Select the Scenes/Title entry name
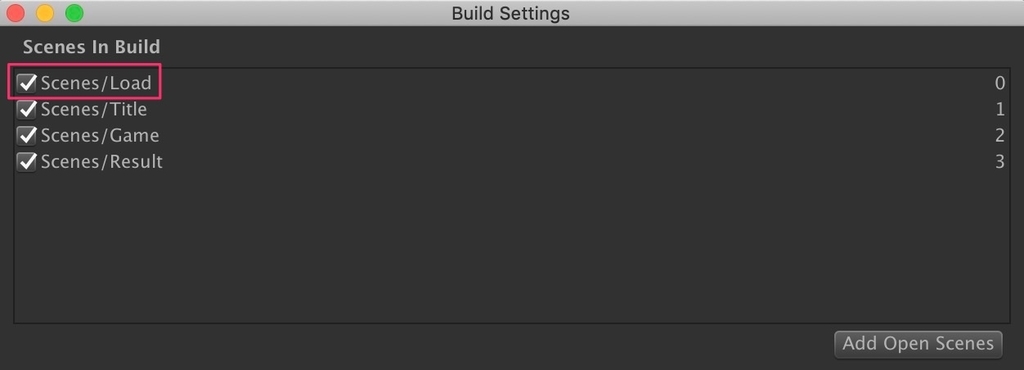Viewport: 1024px width, 370px height. pyautogui.click(x=94, y=109)
